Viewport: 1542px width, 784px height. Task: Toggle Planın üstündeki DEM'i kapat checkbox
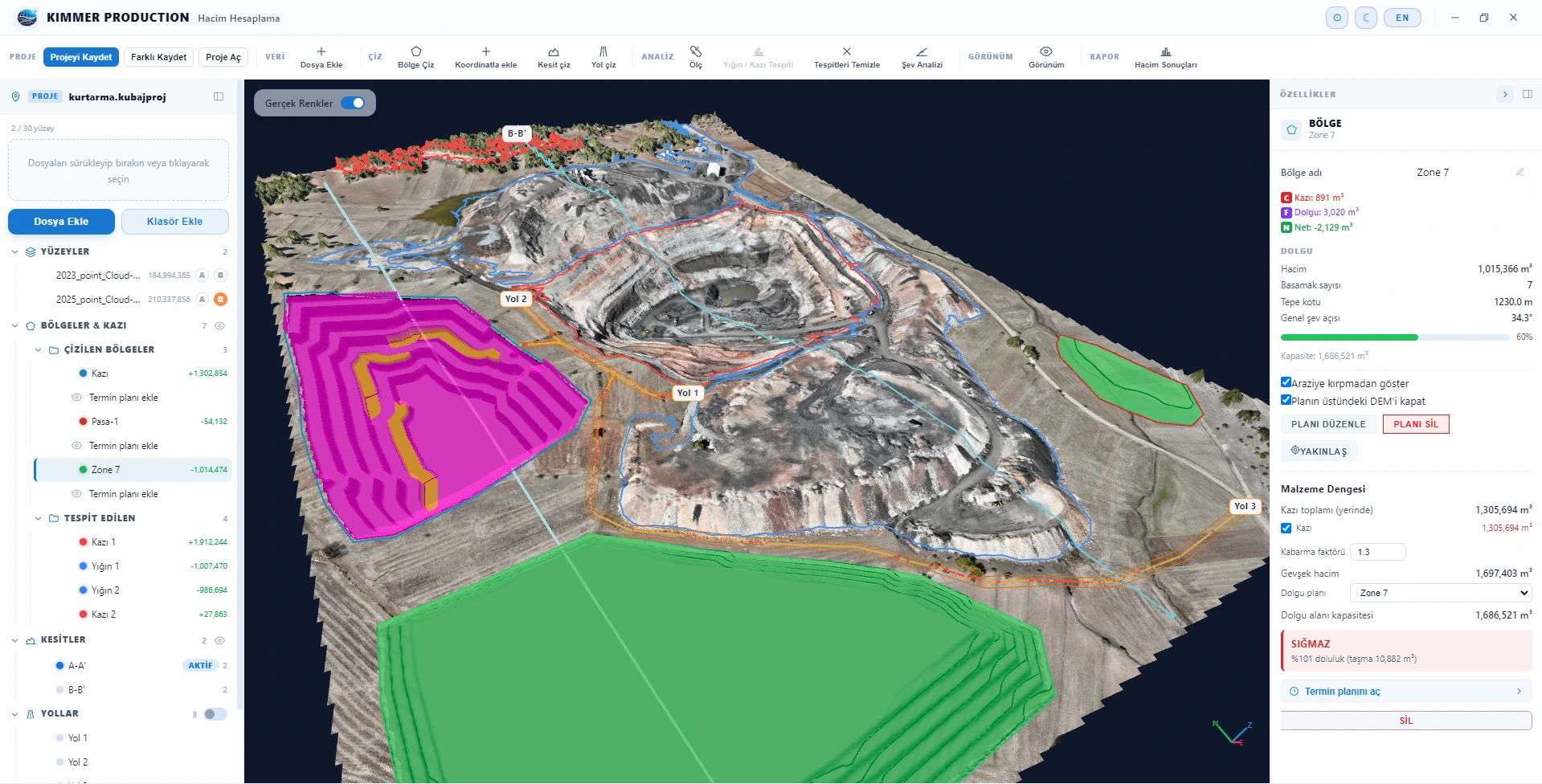click(x=1286, y=400)
